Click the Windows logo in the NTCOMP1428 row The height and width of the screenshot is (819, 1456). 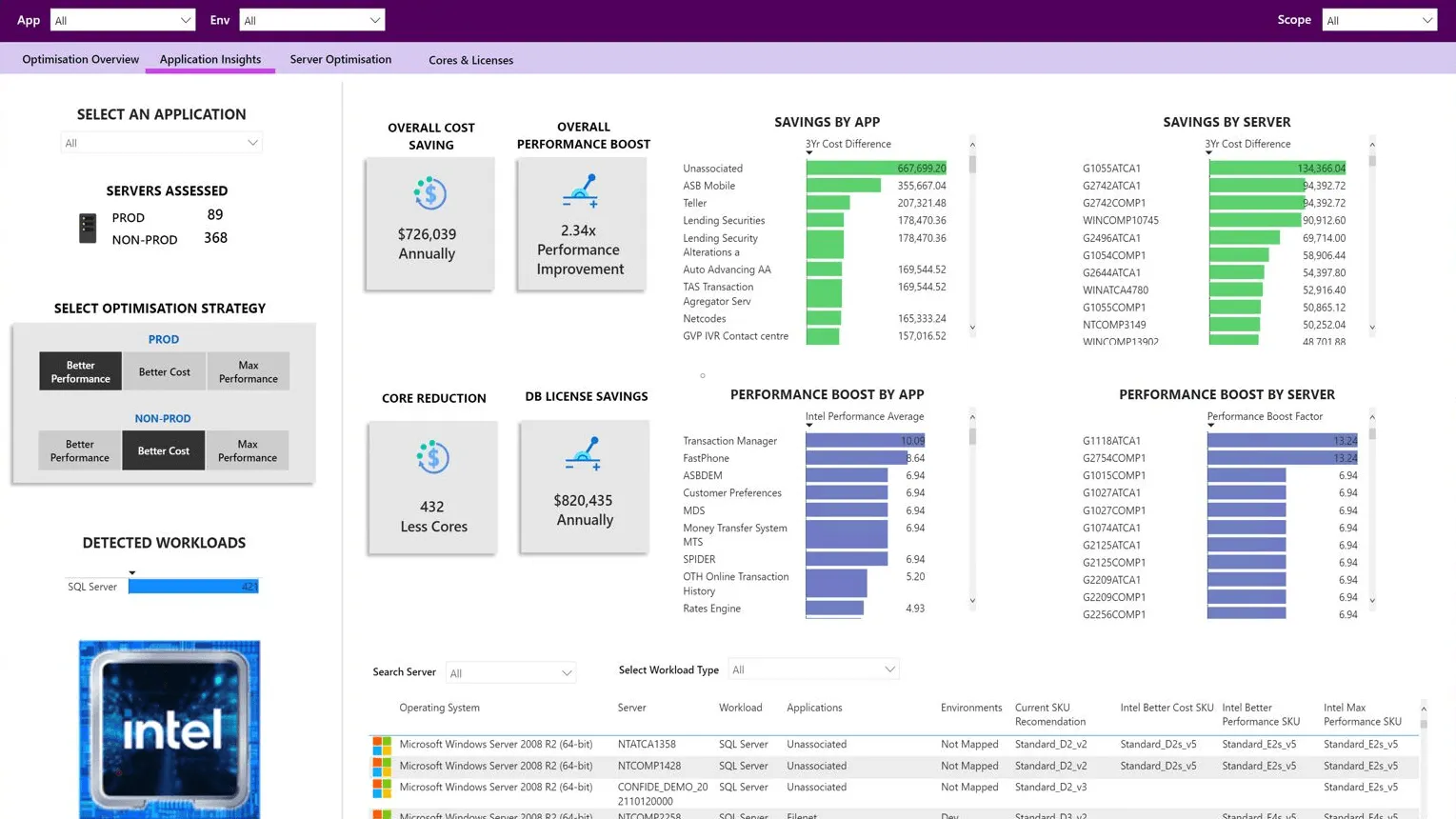click(382, 766)
